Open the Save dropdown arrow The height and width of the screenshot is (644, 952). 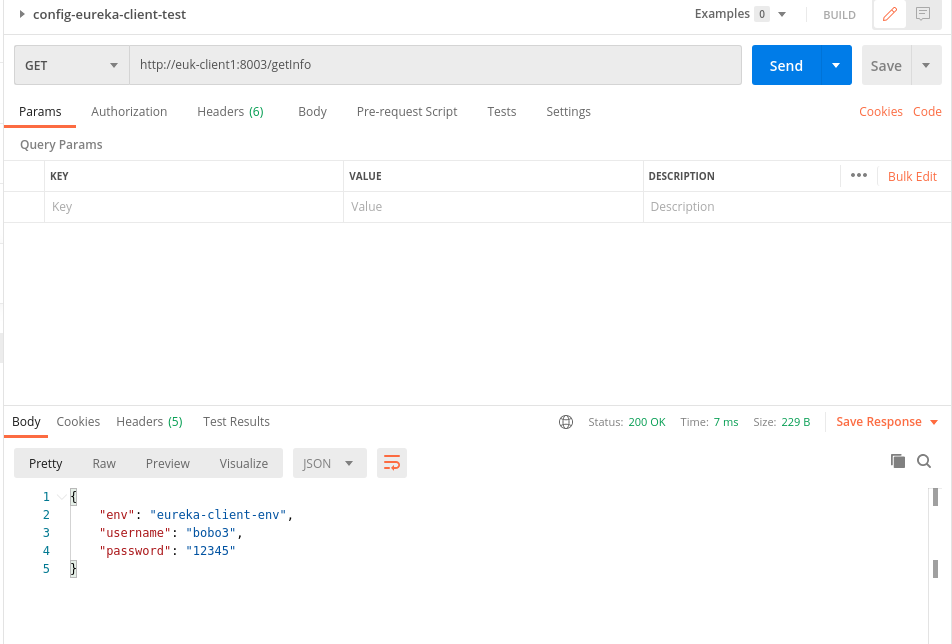(926, 65)
